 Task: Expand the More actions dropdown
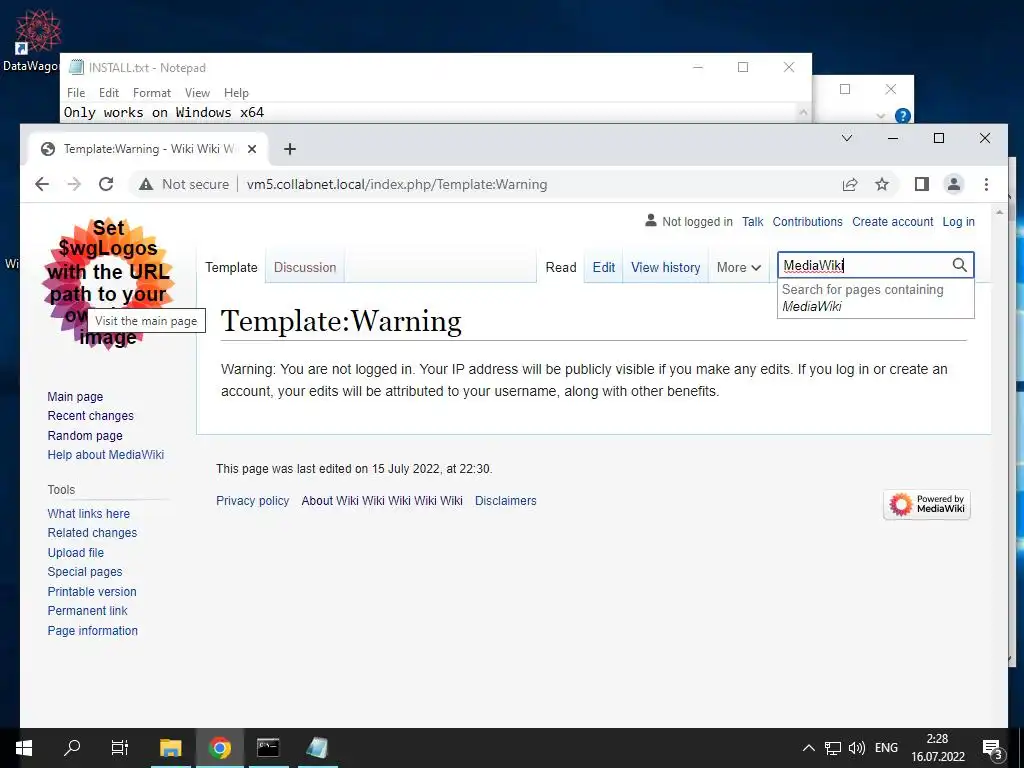[739, 267]
